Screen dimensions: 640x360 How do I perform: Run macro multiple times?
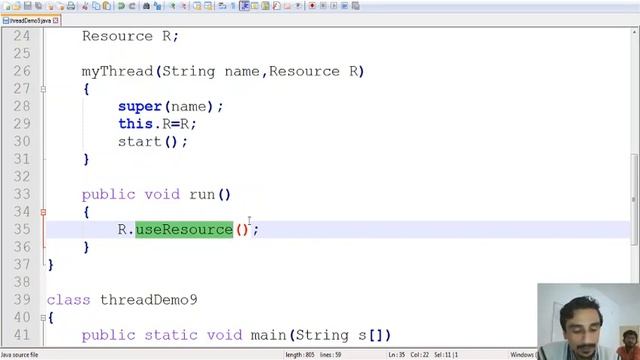(x=344, y=6)
